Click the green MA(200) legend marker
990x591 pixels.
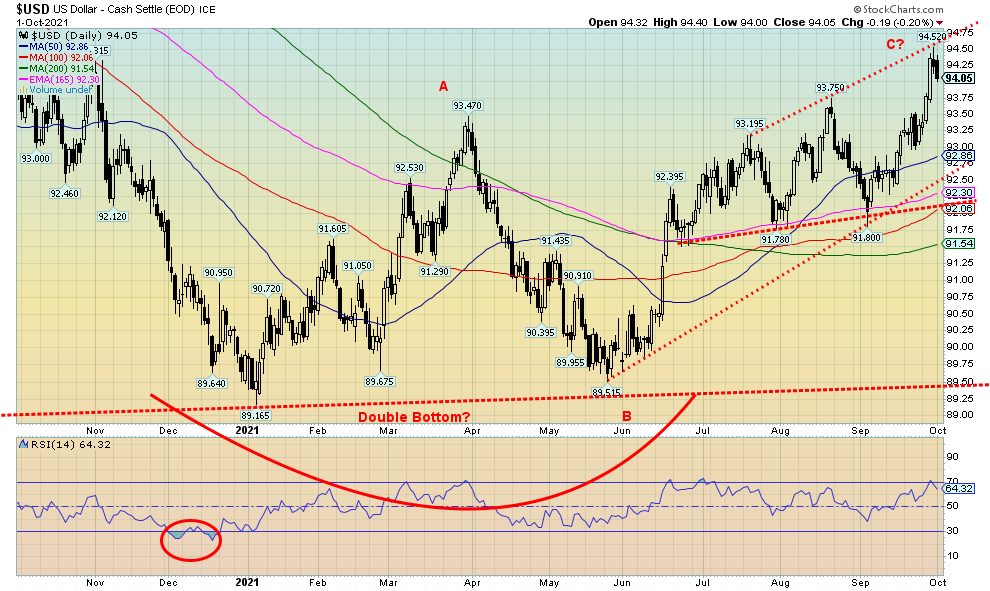point(22,69)
